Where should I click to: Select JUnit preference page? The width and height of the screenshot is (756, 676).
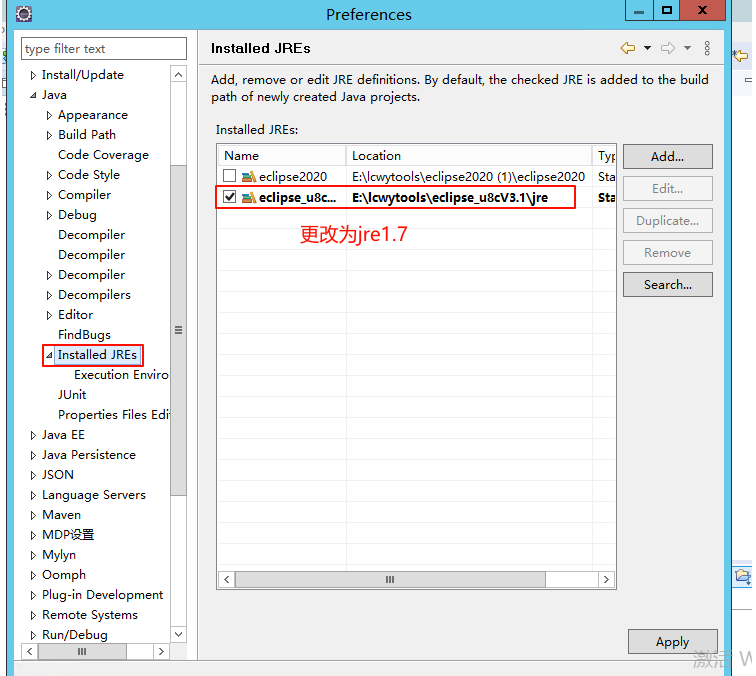(72, 395)
